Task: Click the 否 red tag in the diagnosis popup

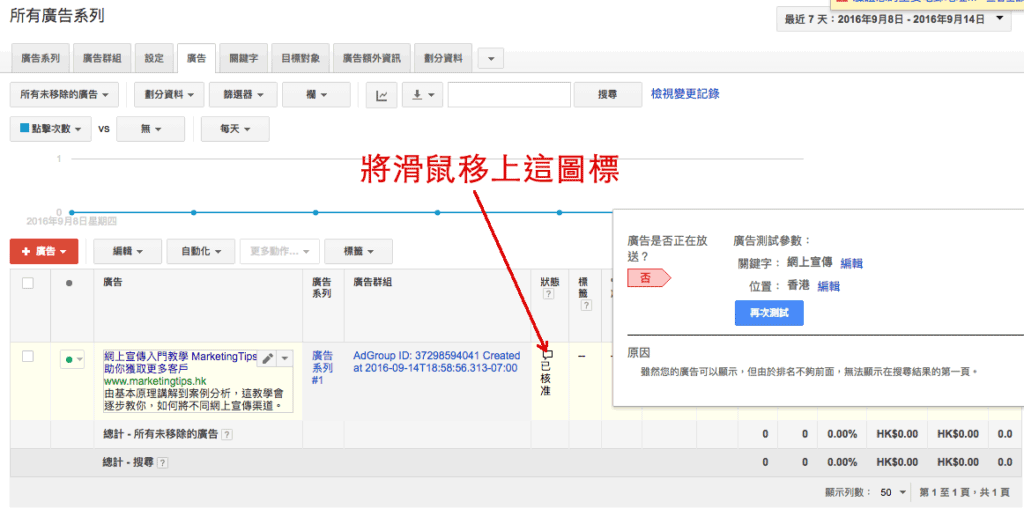Action: (649, 278)
